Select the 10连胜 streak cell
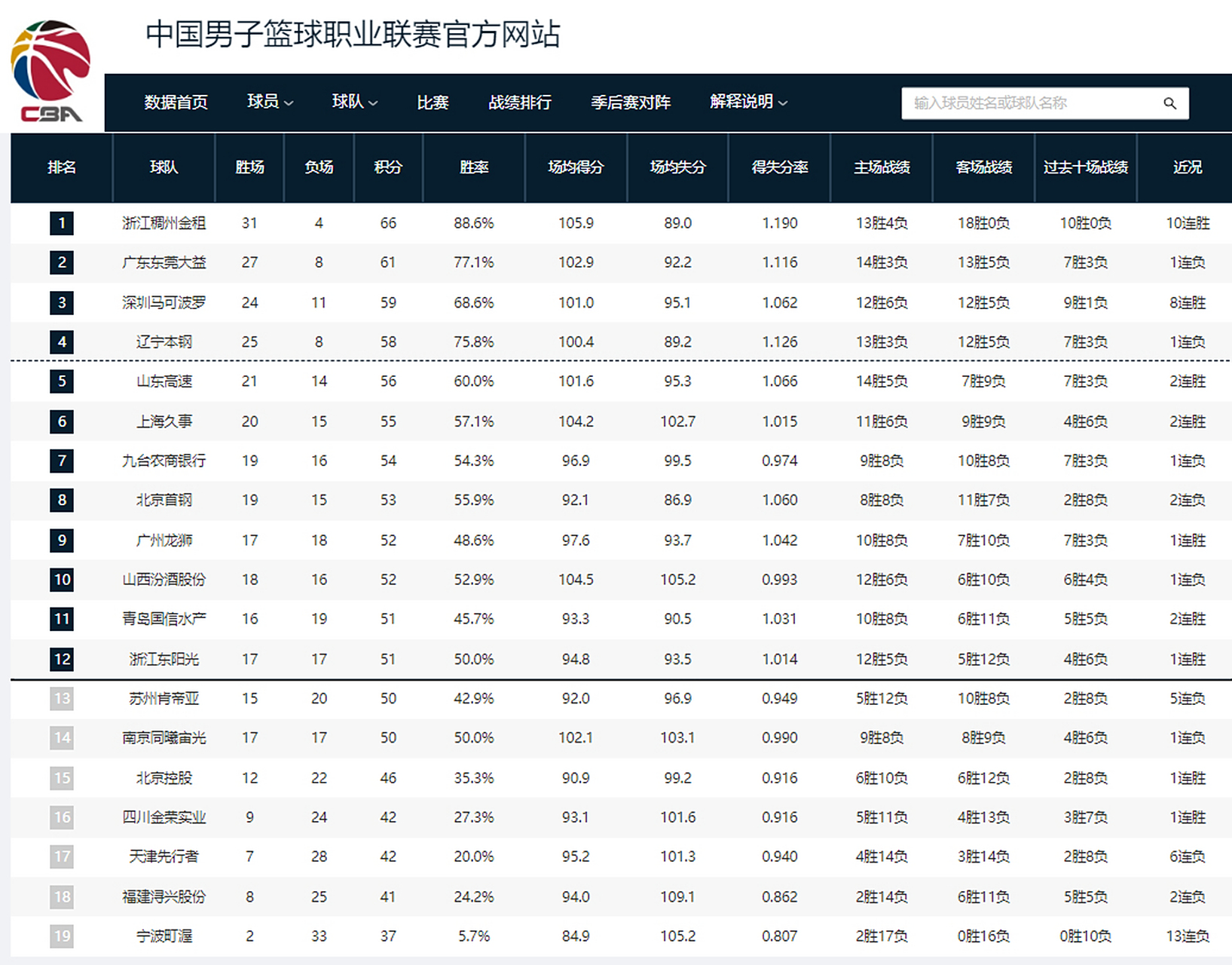Viewport: 1232px width, 965px height. tap(1188, 223)
